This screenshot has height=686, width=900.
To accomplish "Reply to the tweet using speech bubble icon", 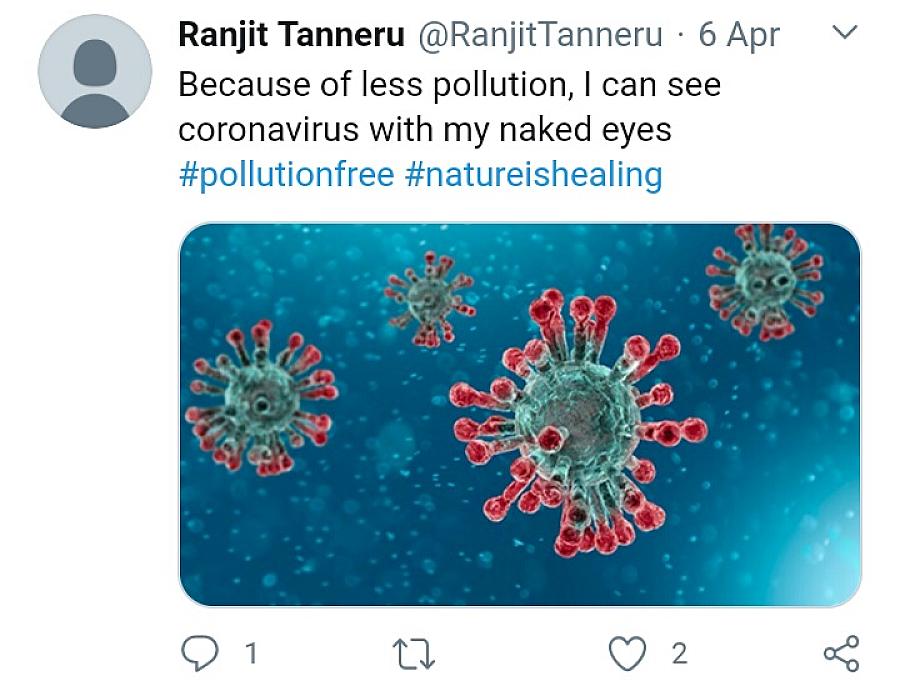I will [x=200, y=654].
